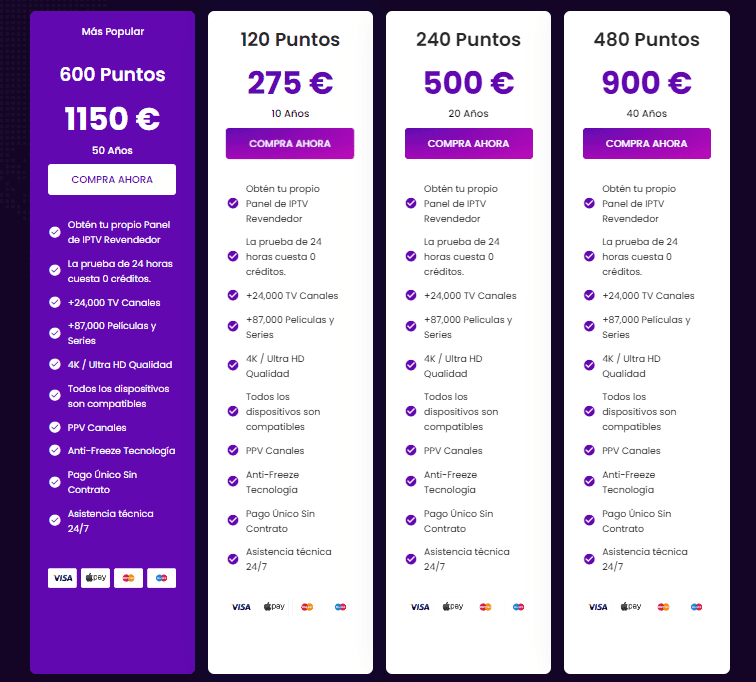Choose COMPRA AHORA under 900 € price
Screen dimensions: 756x682
point(646,144)
